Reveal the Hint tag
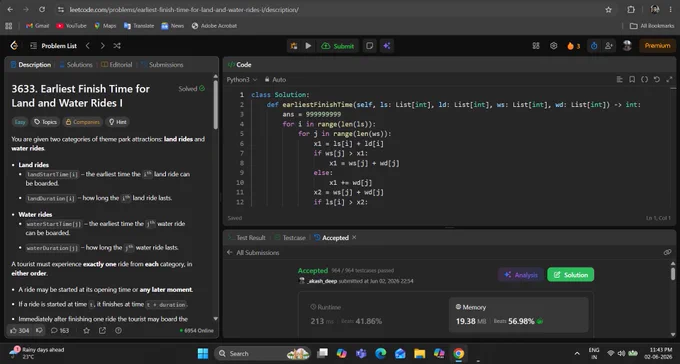The width and height of the screenshot is (680, 364). coord(118,122)
